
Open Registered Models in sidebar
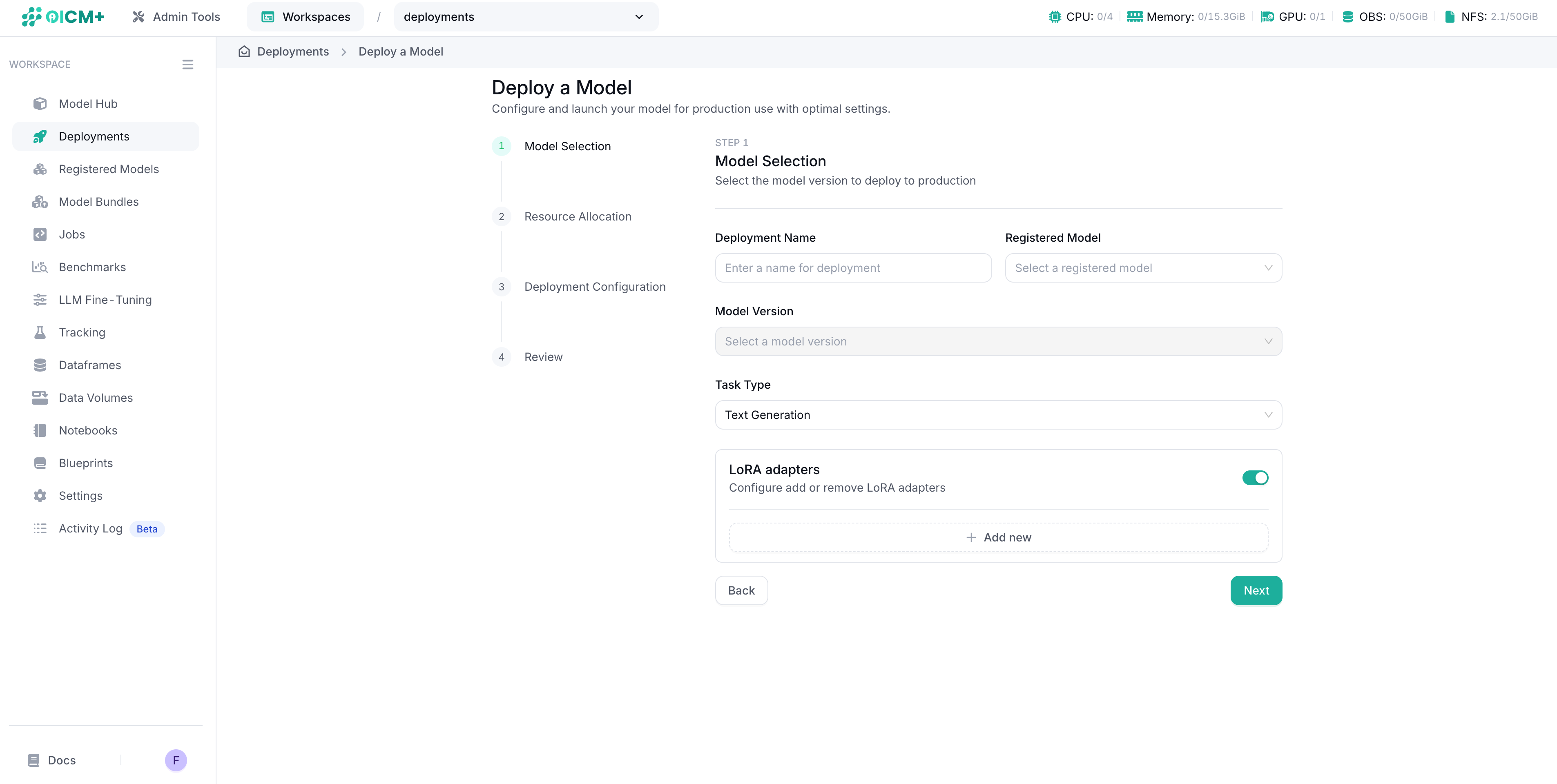pyautogui.click(x=109, y=169)
